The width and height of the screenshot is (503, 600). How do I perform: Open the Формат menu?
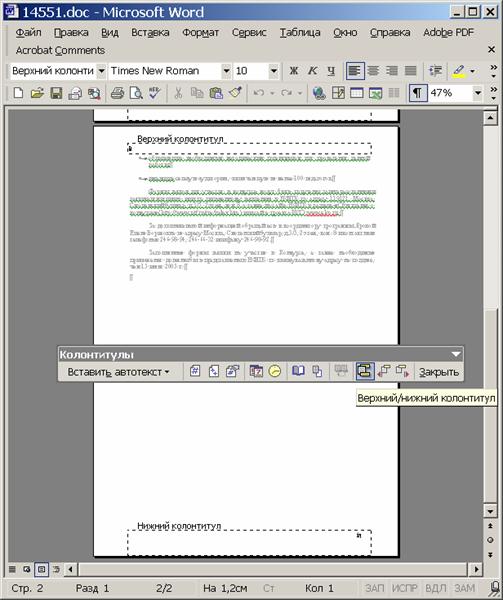click(200, 33)
